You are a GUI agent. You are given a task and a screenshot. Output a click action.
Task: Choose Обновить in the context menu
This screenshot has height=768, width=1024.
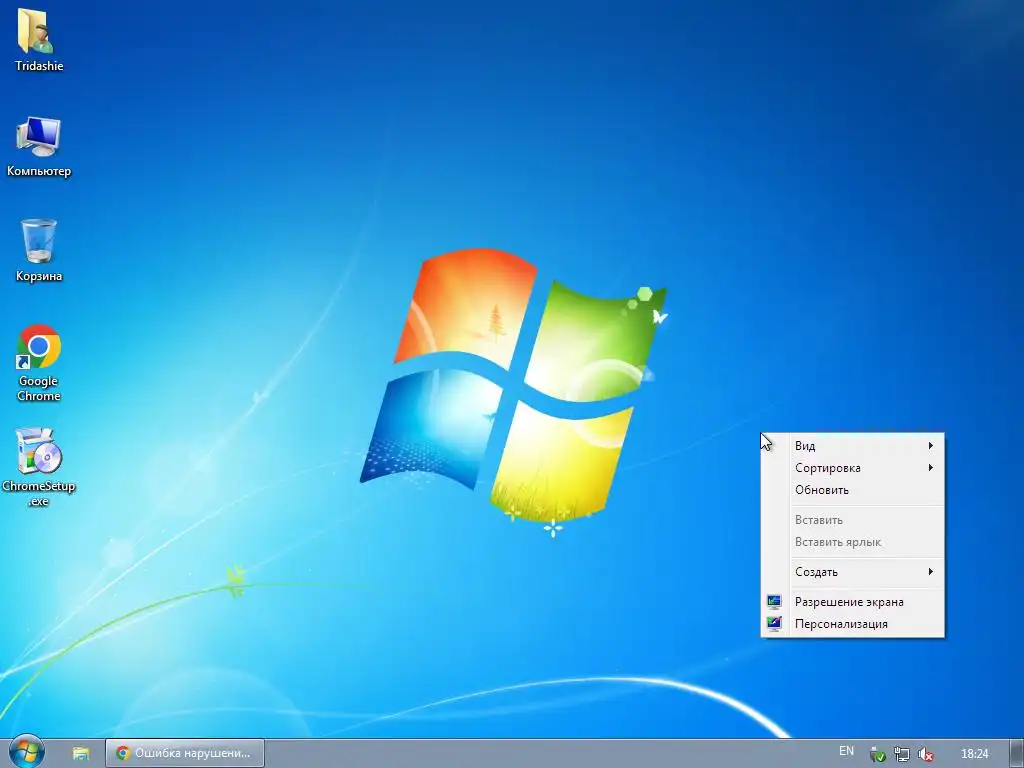click(852, 490)
